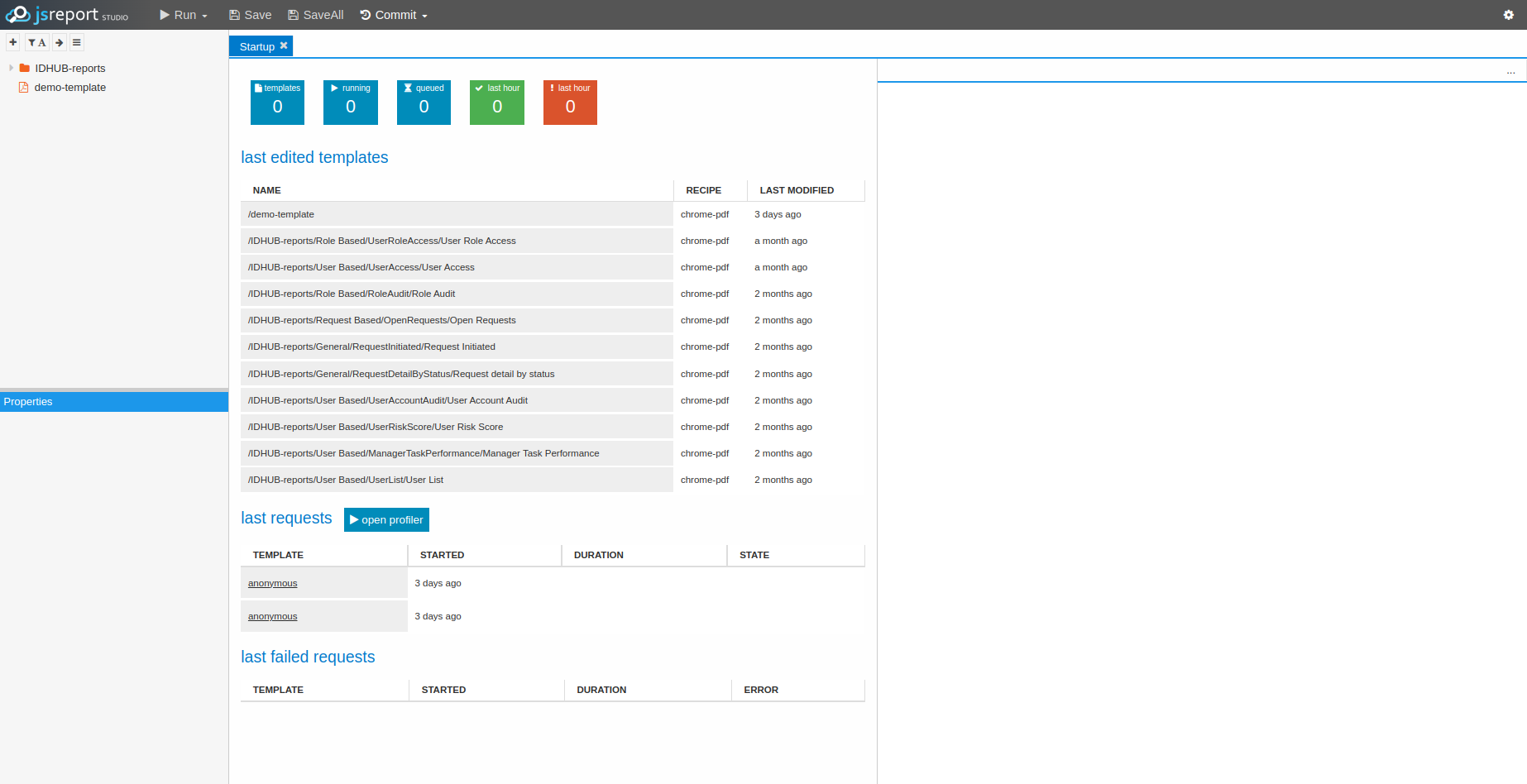Open the Run dropdown menu
1527x784 pixels.
tap(184, 15)
